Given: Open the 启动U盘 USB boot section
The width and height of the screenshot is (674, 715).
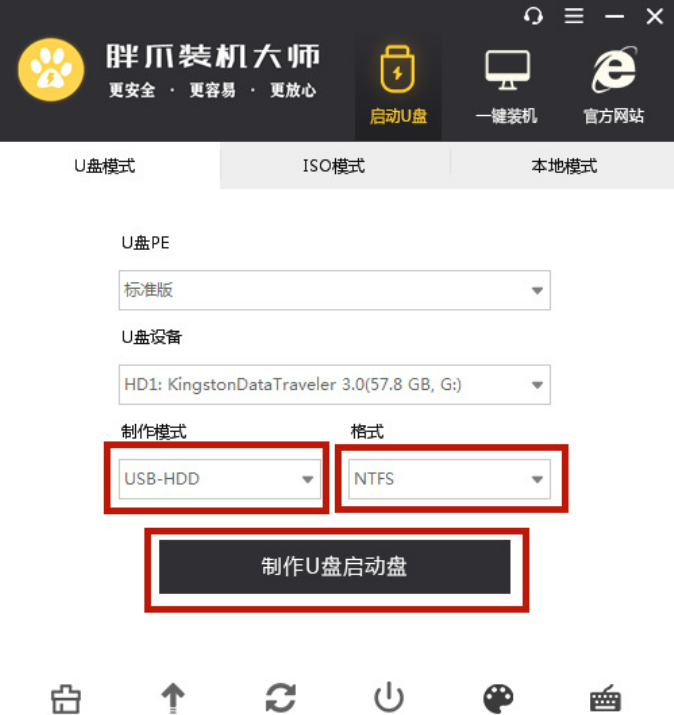Looking at the screenshot, I should point(398,87).
